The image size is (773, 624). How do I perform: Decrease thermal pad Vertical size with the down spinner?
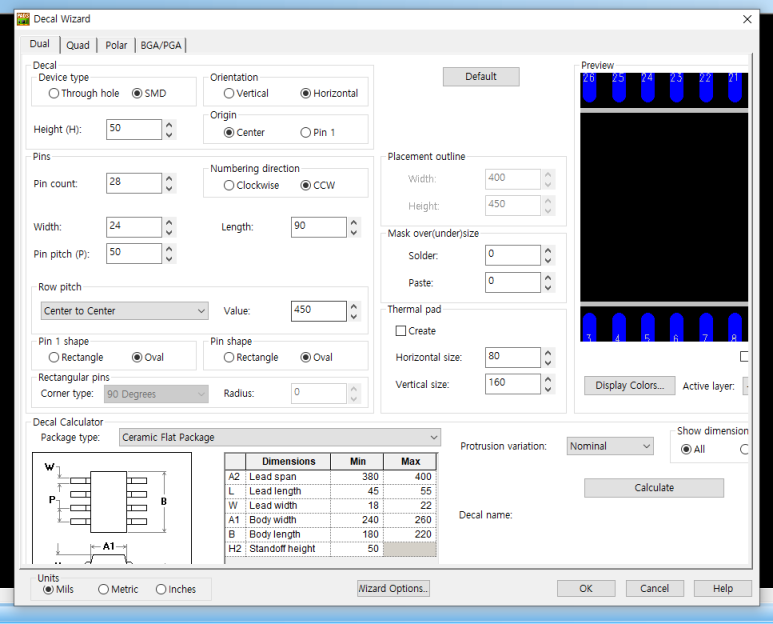coord(548,389)
